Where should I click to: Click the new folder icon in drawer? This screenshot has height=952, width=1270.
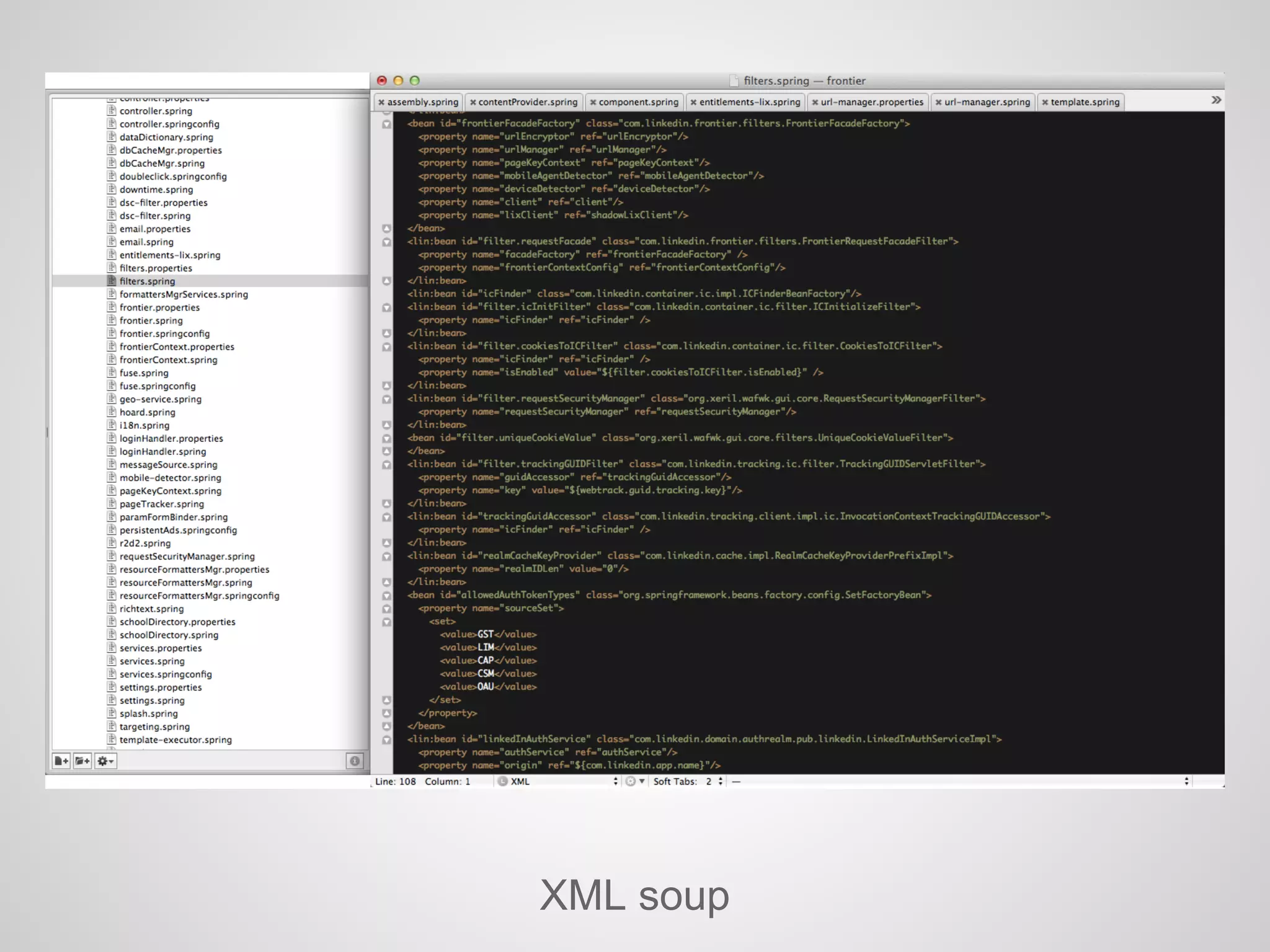[x=82, y=760]
